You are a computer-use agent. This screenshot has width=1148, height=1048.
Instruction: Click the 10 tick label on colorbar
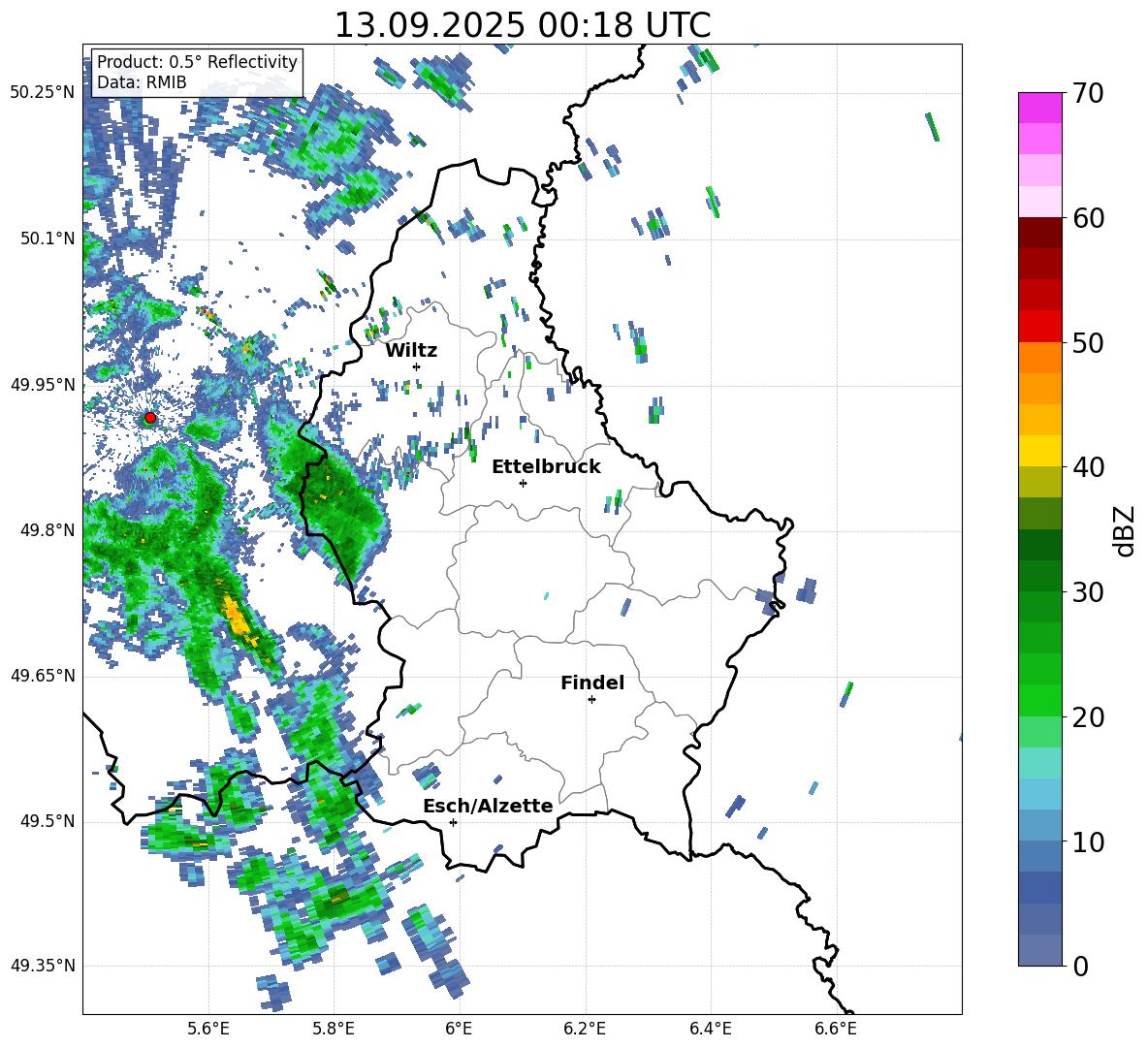[x=1088, y=842]
